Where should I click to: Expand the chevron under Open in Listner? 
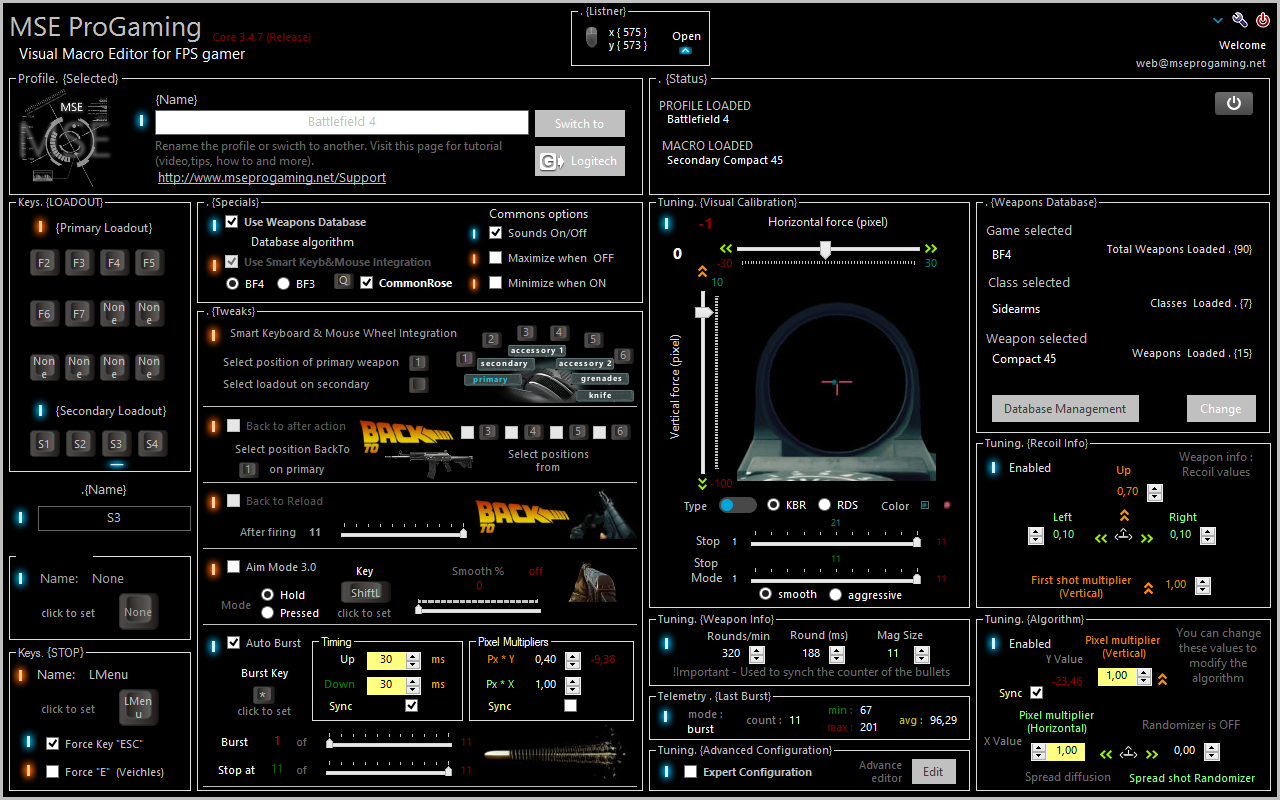tap(685, 49)
